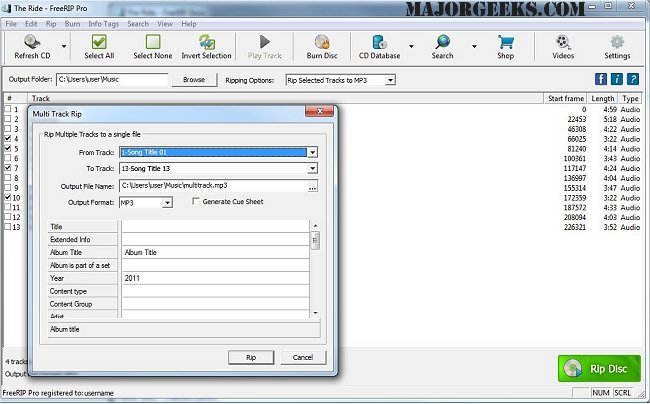The width and height of the screenshot is (650, 404).
Task: Uncheck the track 5 checkbox
Action: (x=7, y=148)
